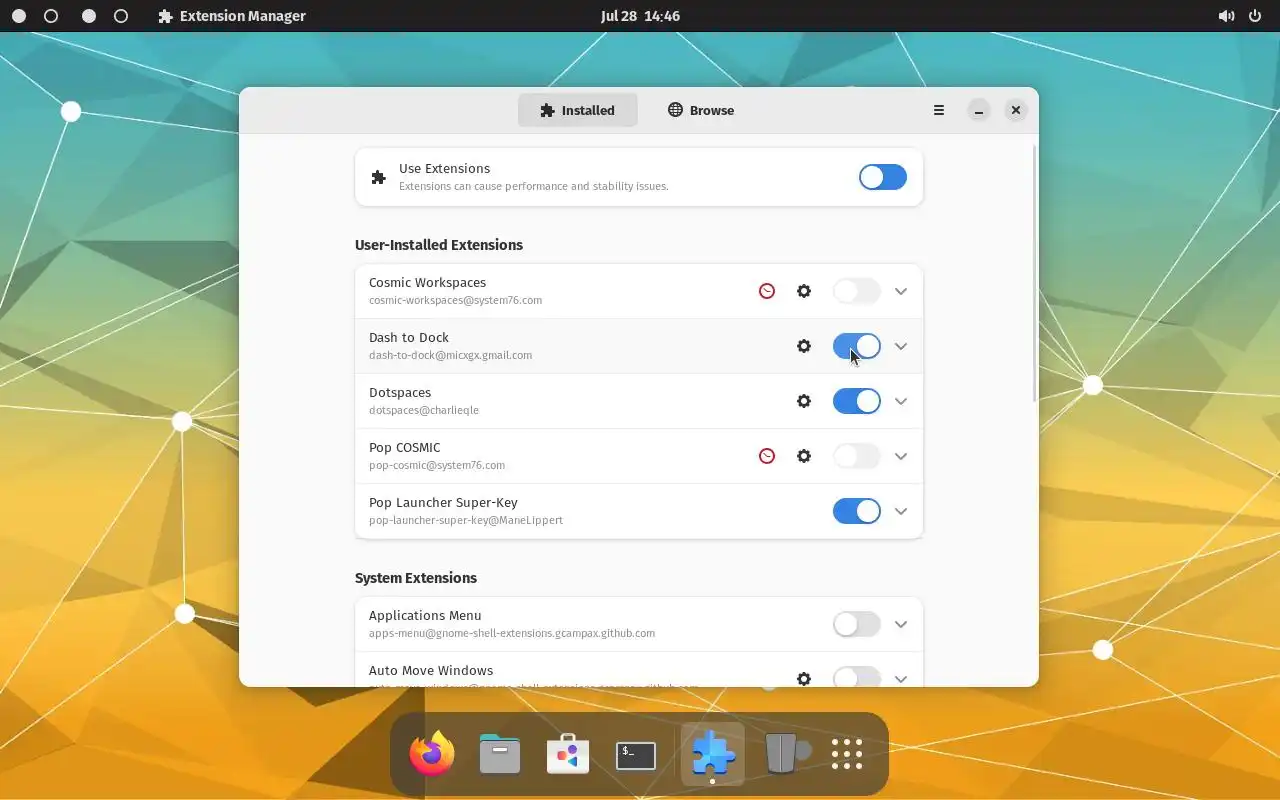Screen dimensions: 1280x800
Task: Enable Applications Menu extension
Action: click(857, 624)
